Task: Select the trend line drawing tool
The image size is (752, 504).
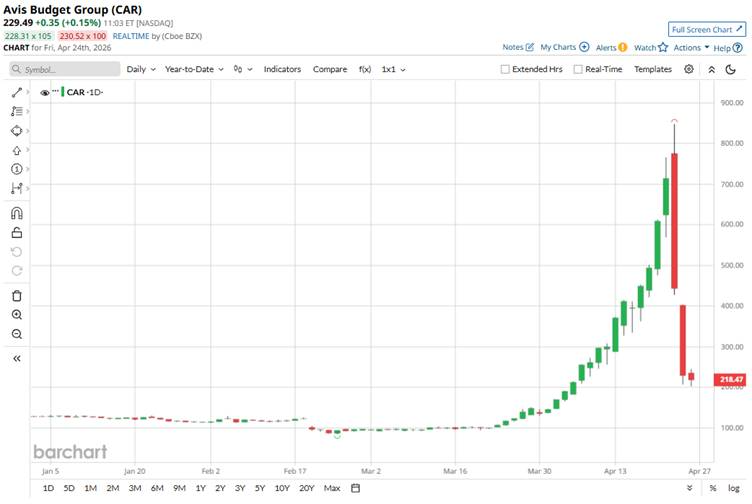Action: [16, 92]
